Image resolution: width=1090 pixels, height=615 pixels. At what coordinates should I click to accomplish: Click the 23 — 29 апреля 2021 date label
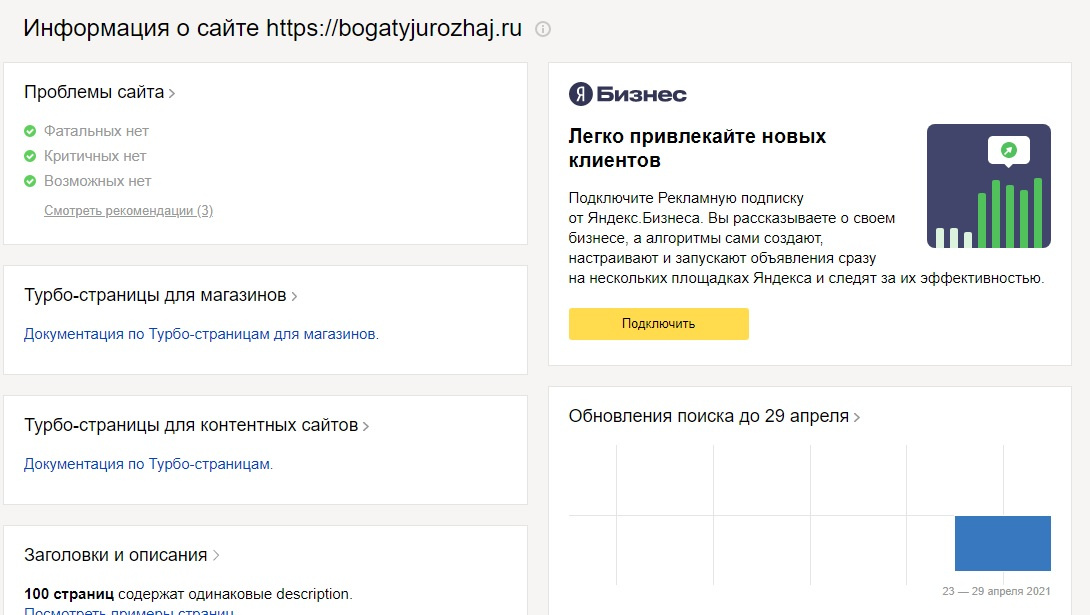[x=996, y=590]
